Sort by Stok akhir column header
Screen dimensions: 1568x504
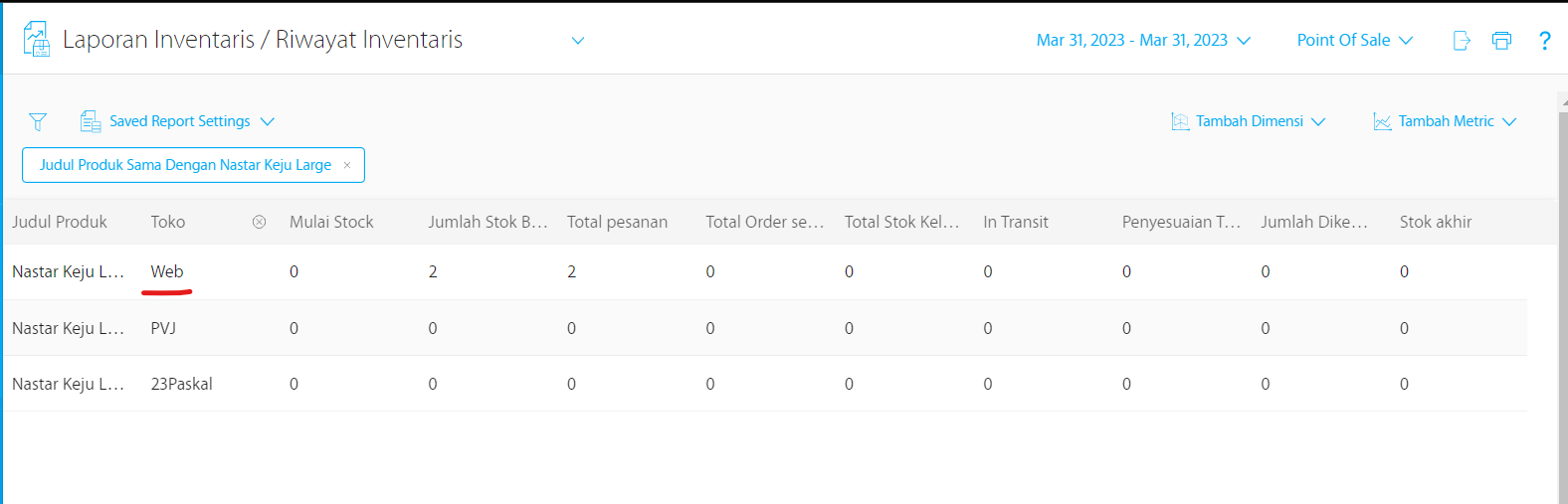coord(1435,222)
